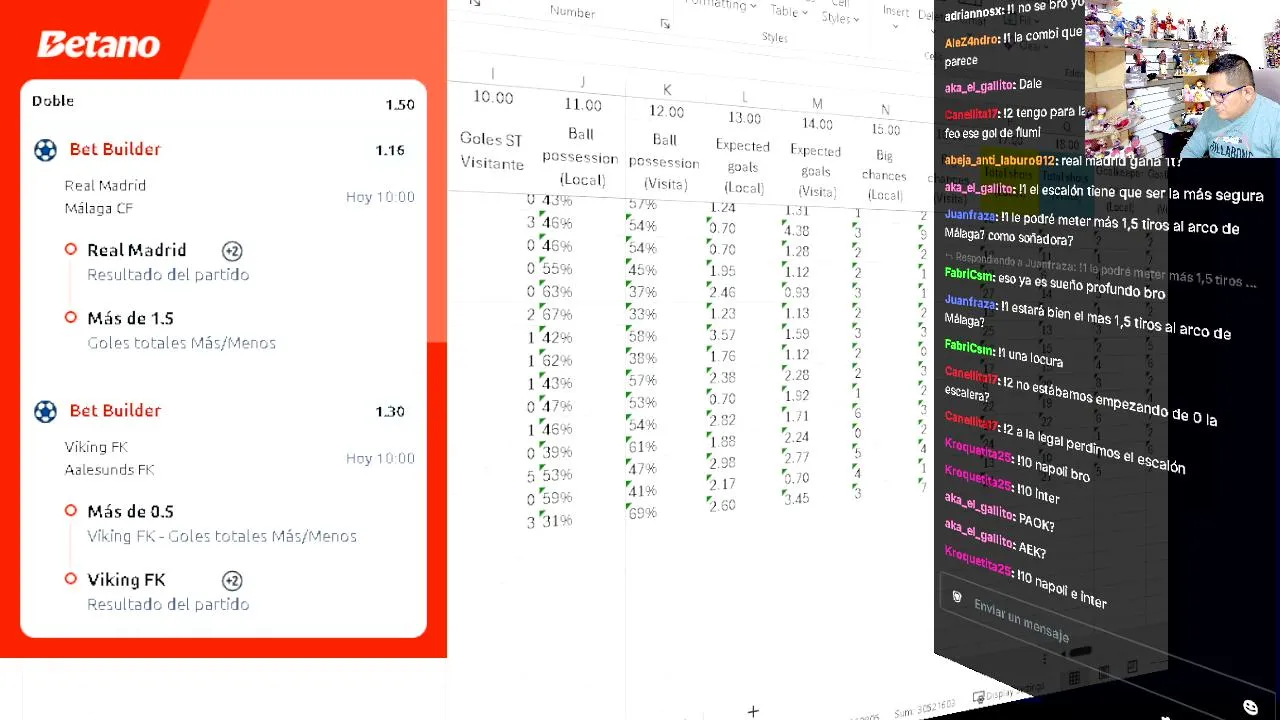Select the cell containing 12.00
The width and height of the screenshot is (1280, 720).
point(667,112)
